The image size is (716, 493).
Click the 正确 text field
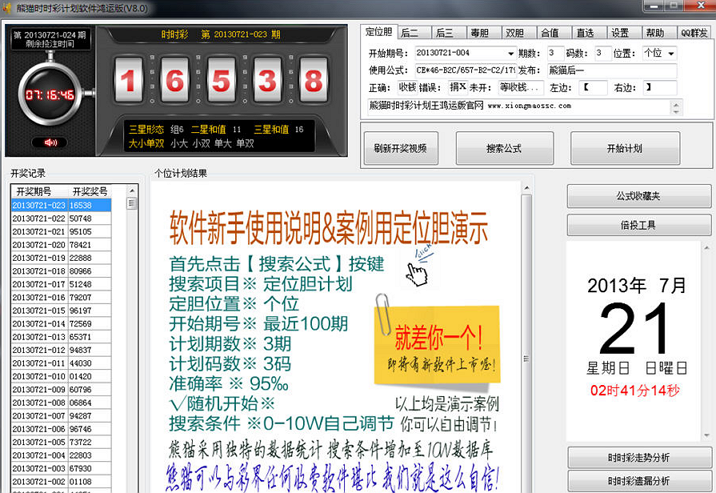(x=406, y=87)
